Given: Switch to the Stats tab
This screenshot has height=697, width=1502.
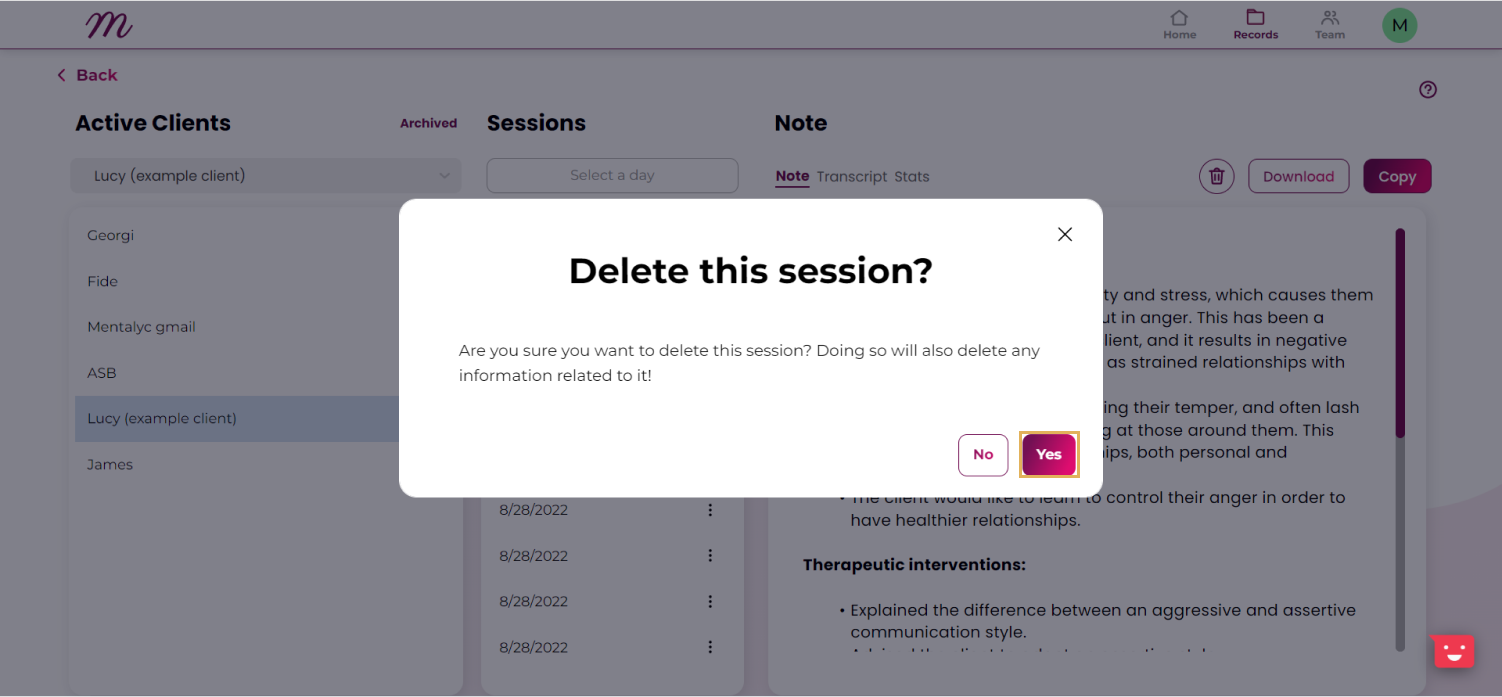Looking at the screenshot, I should [912, 177].
